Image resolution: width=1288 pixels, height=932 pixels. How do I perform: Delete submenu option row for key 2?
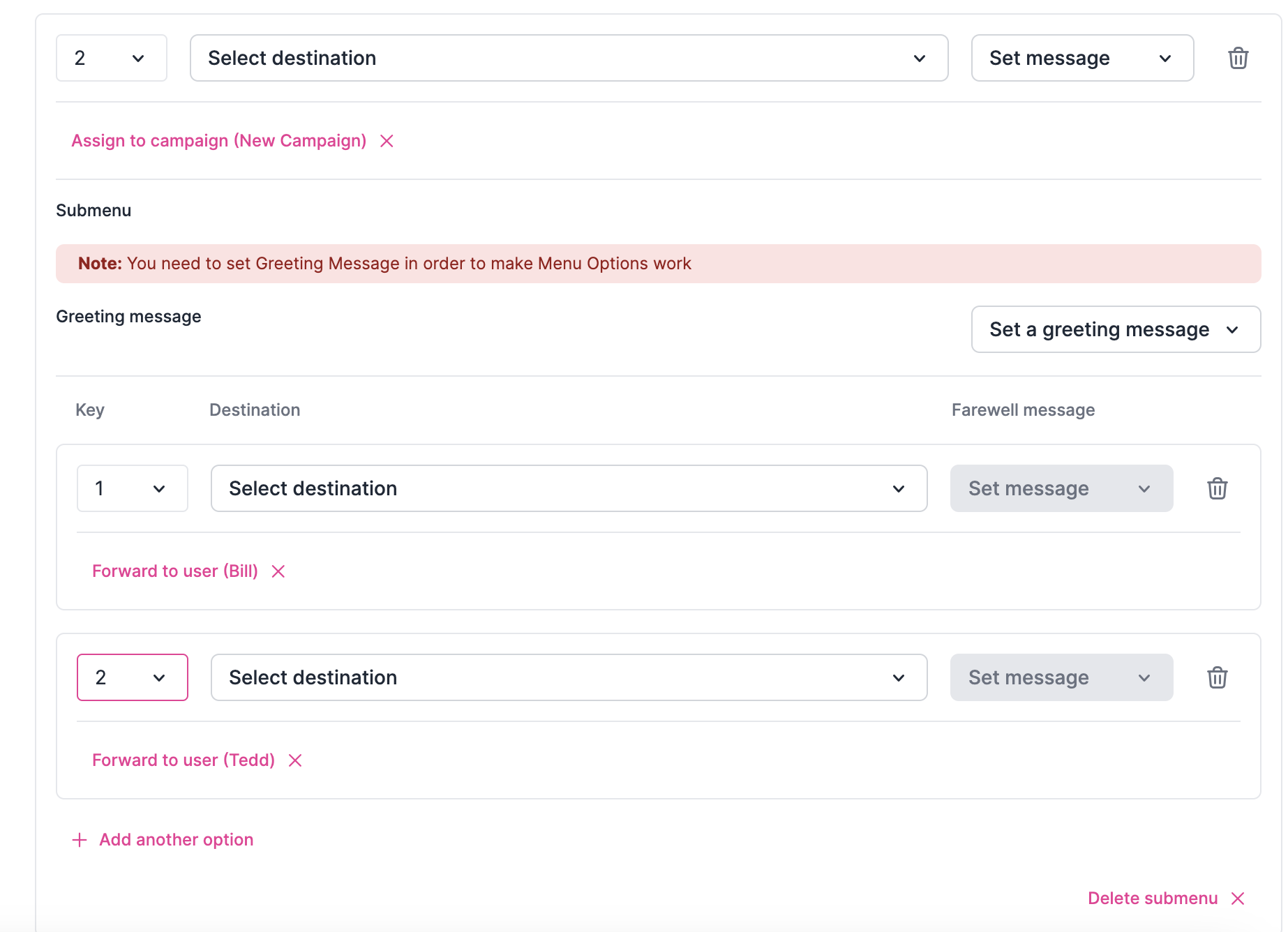point(1218,677)
